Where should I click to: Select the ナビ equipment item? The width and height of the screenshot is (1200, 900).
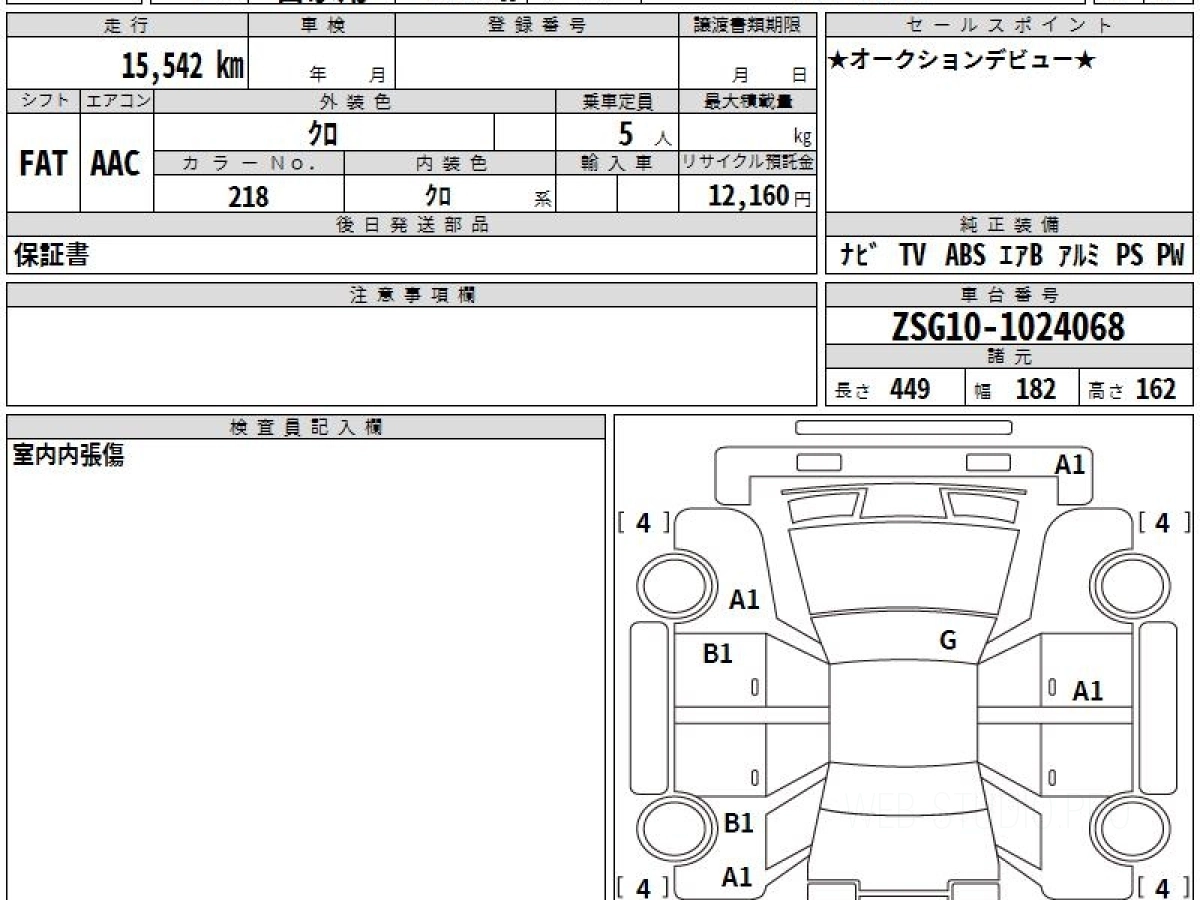pyautogui.click(x=859, y=256)
